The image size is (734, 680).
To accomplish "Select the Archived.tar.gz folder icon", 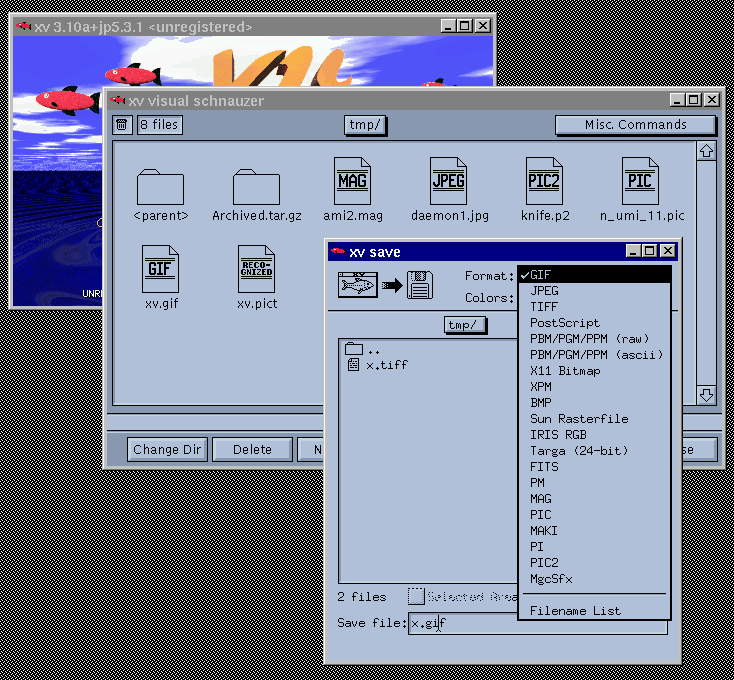I will click(x=257, y=187).
